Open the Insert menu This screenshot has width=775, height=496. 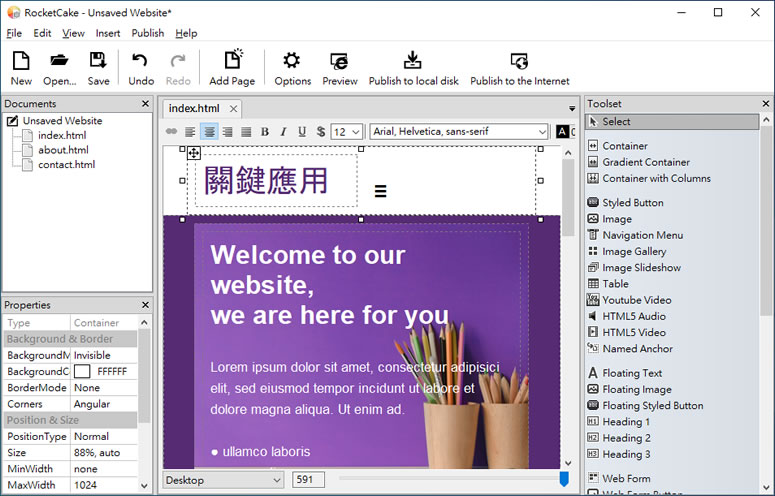point(108,33)
